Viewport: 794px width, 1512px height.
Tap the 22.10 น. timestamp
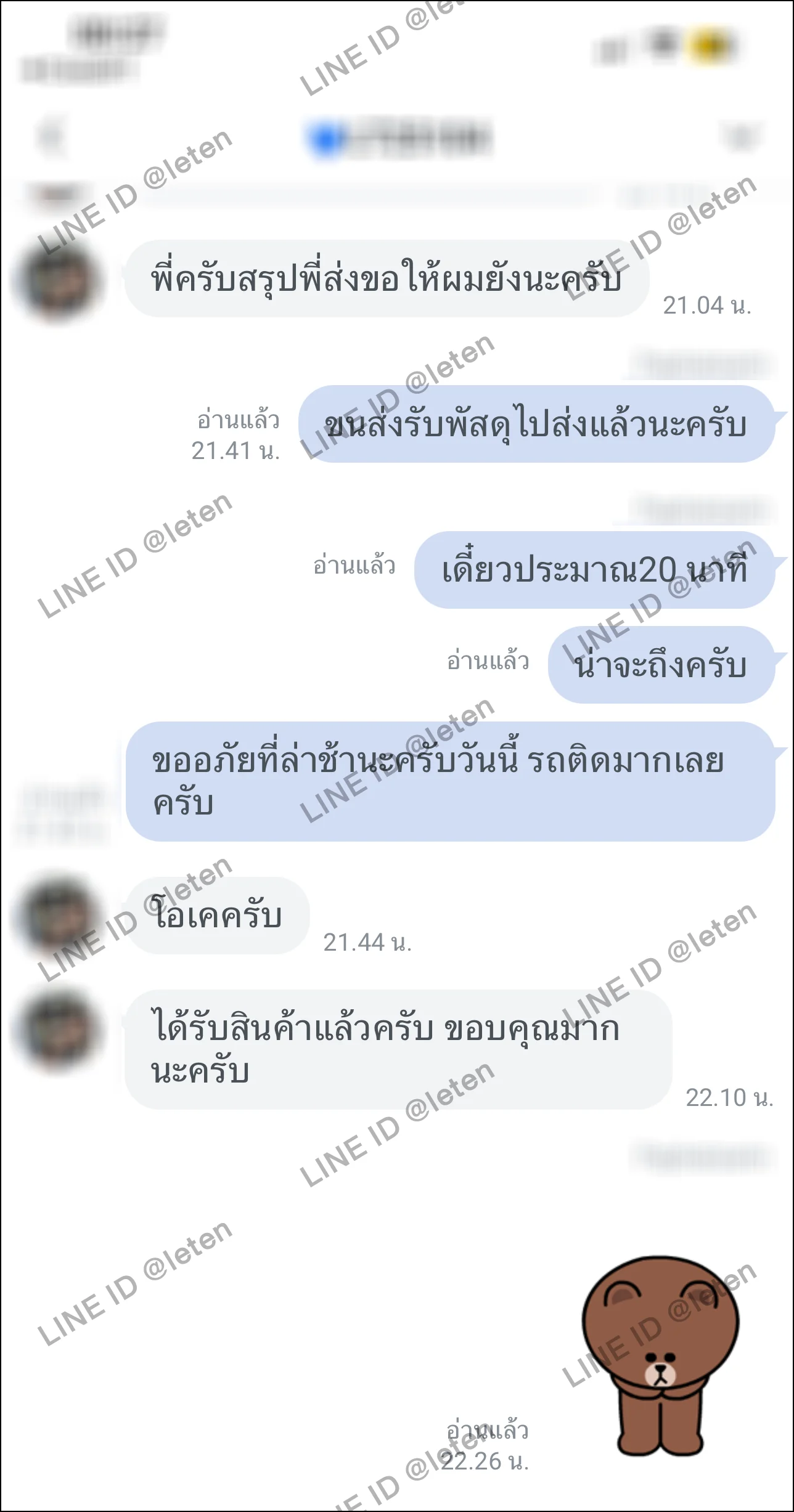coord(730,1097)
